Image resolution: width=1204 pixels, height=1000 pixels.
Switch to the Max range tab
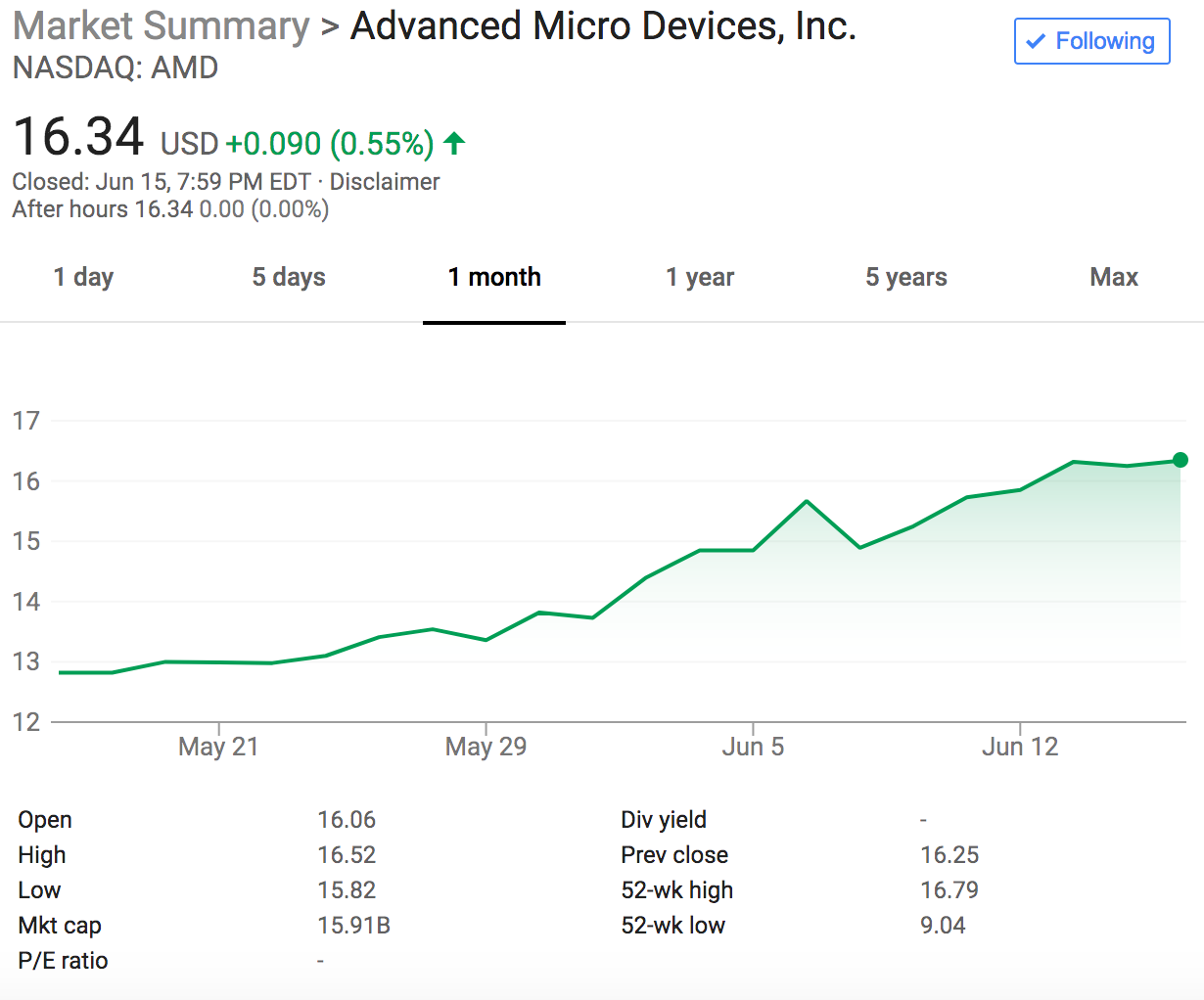pyautogui.click(x=1114, y=278)
